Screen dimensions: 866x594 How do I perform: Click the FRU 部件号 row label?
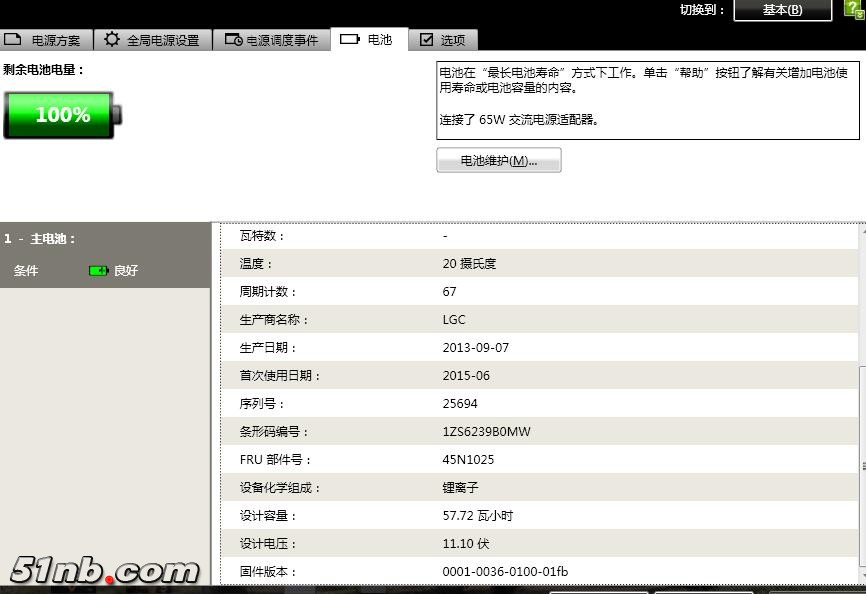click(x=275, y=460)
